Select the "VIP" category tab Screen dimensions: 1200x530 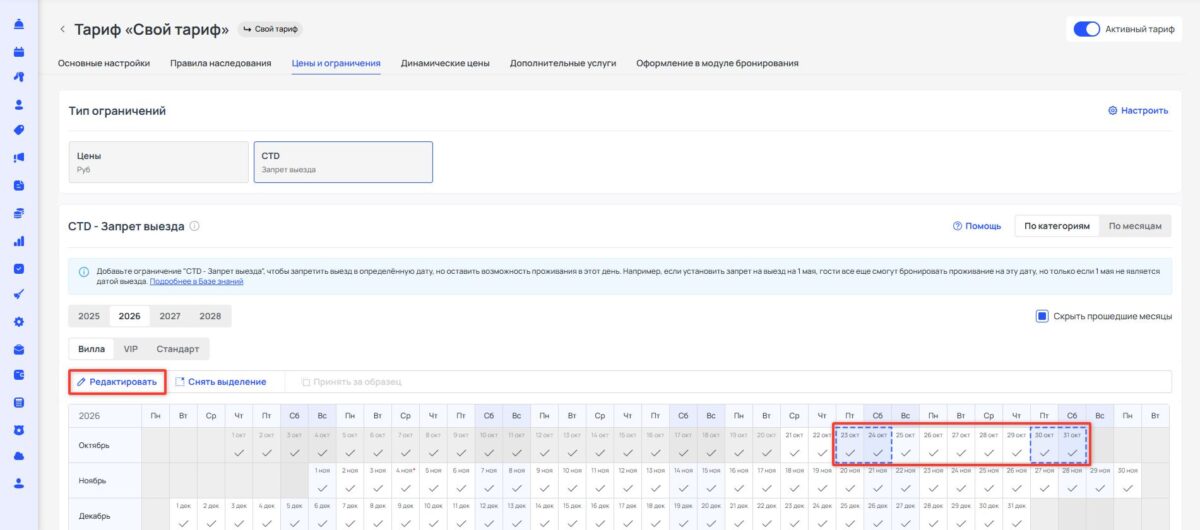[131, 349]
